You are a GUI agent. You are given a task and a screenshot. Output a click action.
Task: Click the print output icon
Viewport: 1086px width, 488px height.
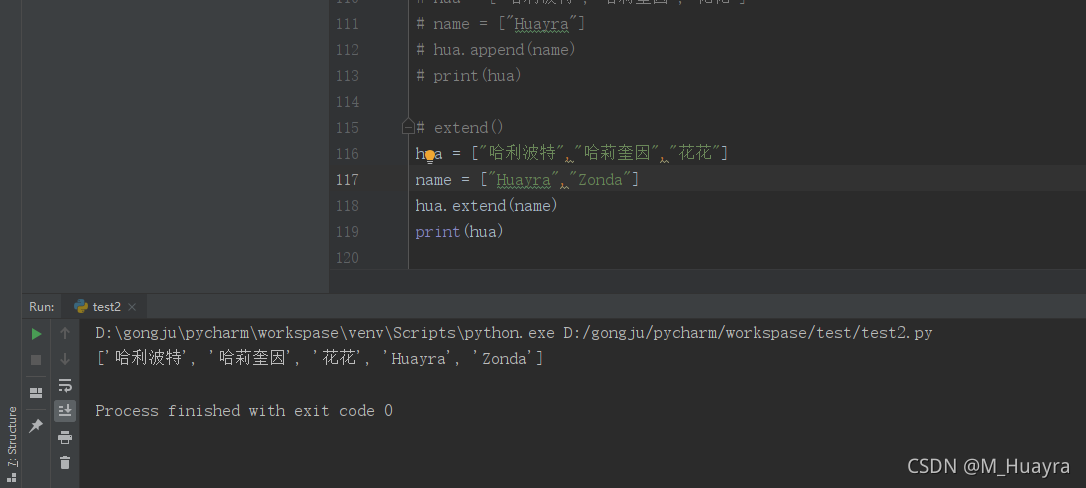coord(65,437)
